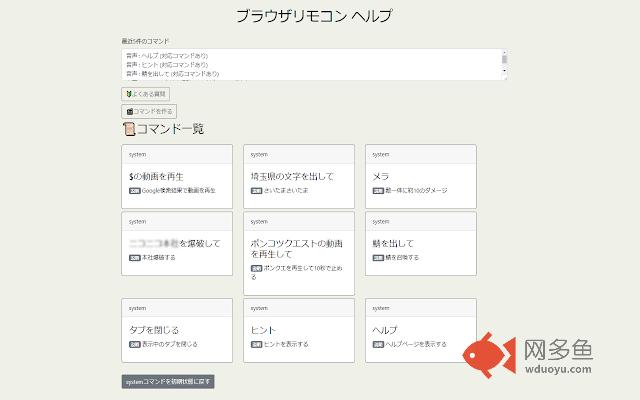
Task: Click description さいたまさいたま
Action: [286, 191]
